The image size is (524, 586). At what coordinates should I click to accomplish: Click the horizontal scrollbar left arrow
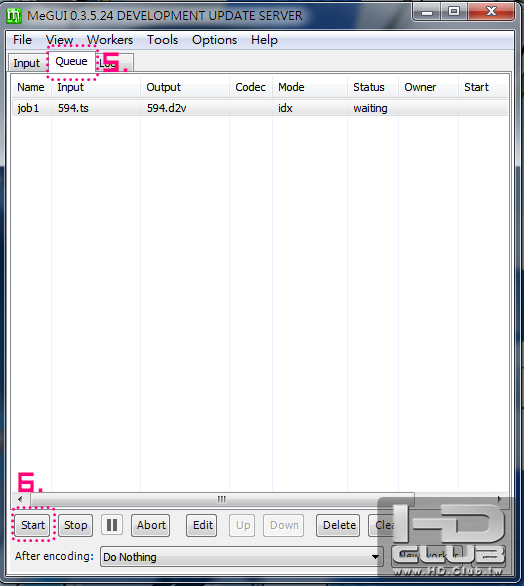coord(20,499)
